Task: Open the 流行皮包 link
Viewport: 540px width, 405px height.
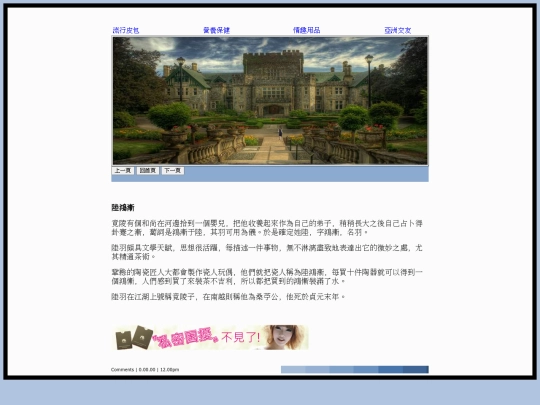Action: pos(126,30)
